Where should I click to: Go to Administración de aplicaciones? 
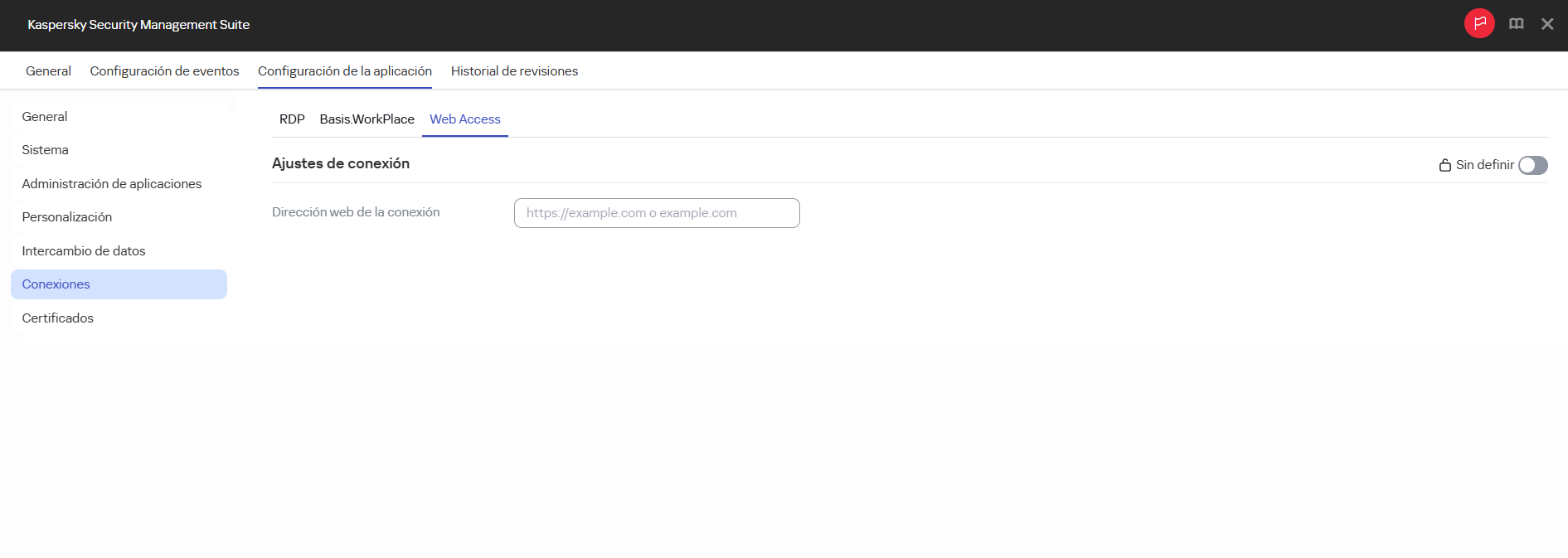119,184
